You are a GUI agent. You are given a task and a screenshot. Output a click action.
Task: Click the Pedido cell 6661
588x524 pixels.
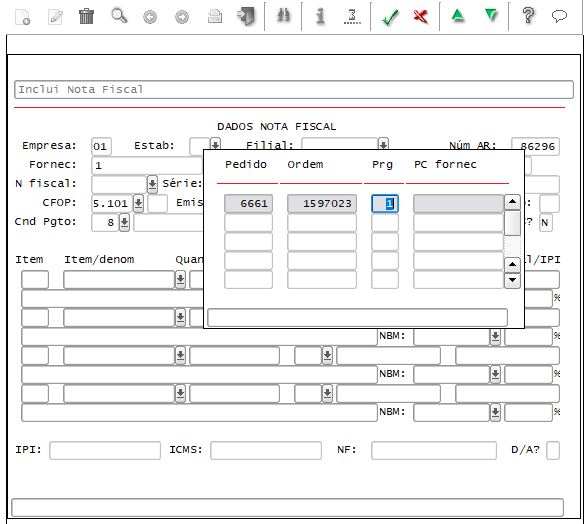[249, 203]
